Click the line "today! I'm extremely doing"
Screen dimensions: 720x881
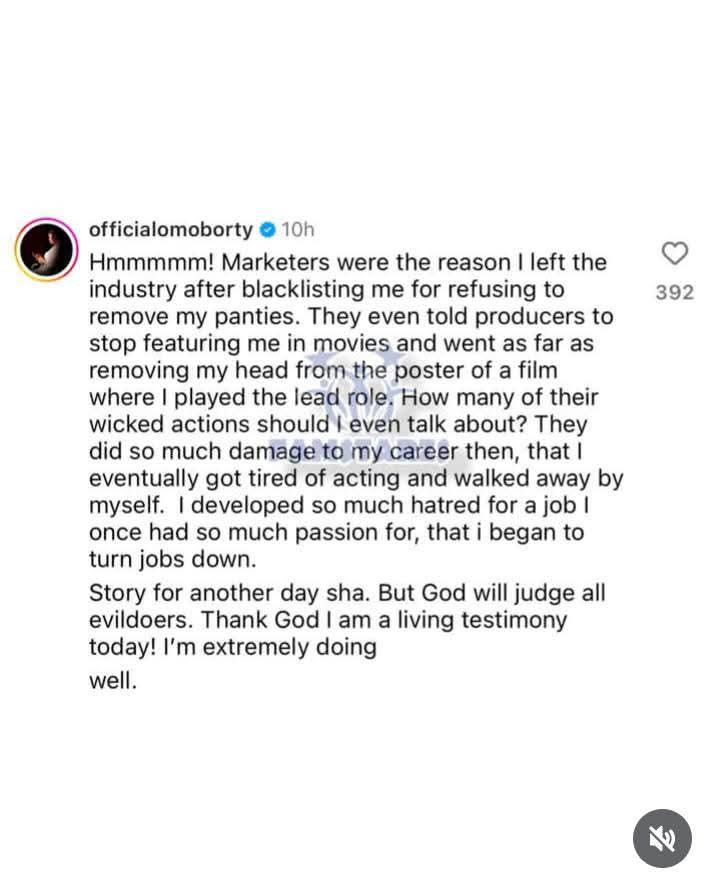(x=233, y=646)
